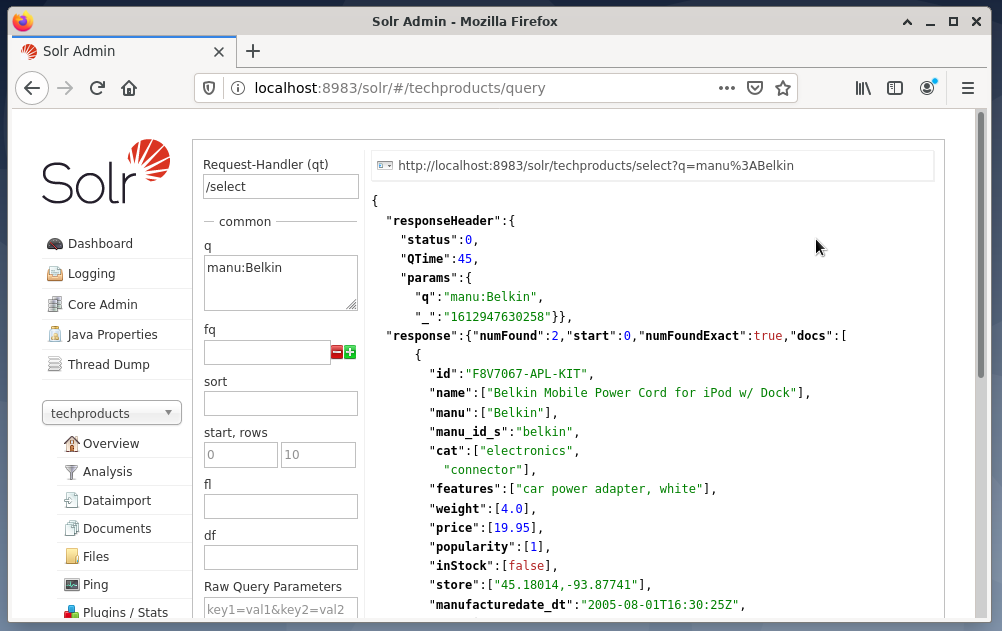This screenshot has height=631, width=1002.
Task: Toggle Firefox sidebar view
Action: click(x=895, y=88)
